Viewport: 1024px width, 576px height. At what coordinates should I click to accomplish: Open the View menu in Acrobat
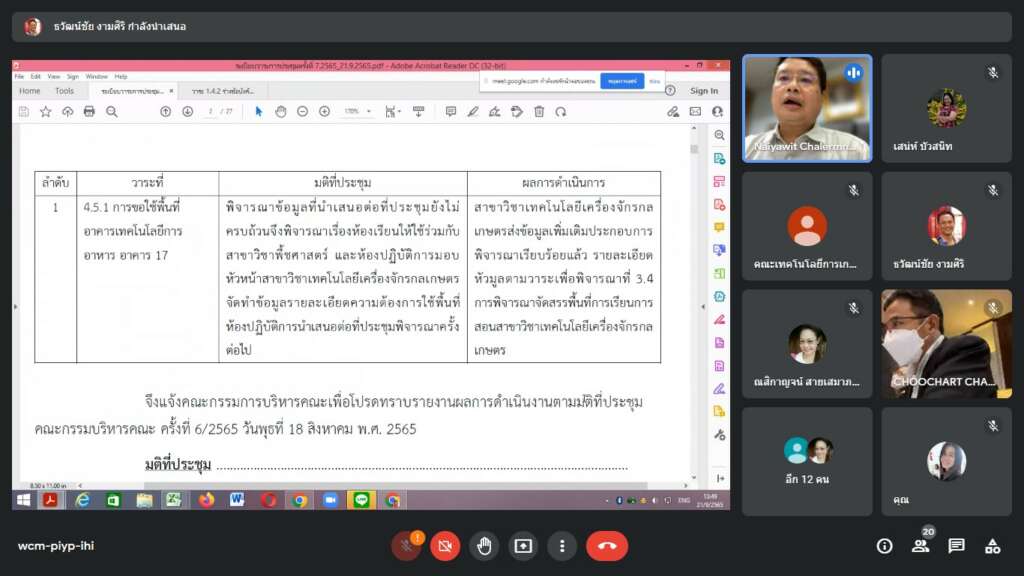point(54,76)
